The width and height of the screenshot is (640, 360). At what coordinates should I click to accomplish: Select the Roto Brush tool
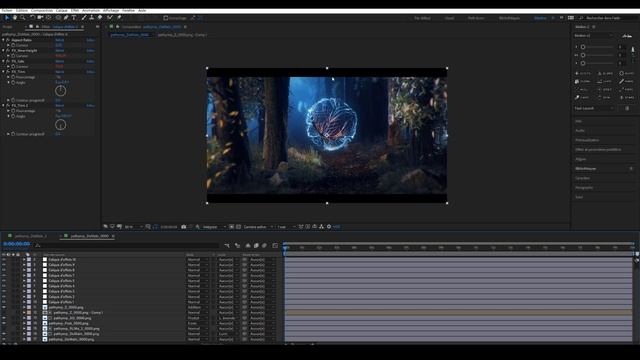click(110, 18)
